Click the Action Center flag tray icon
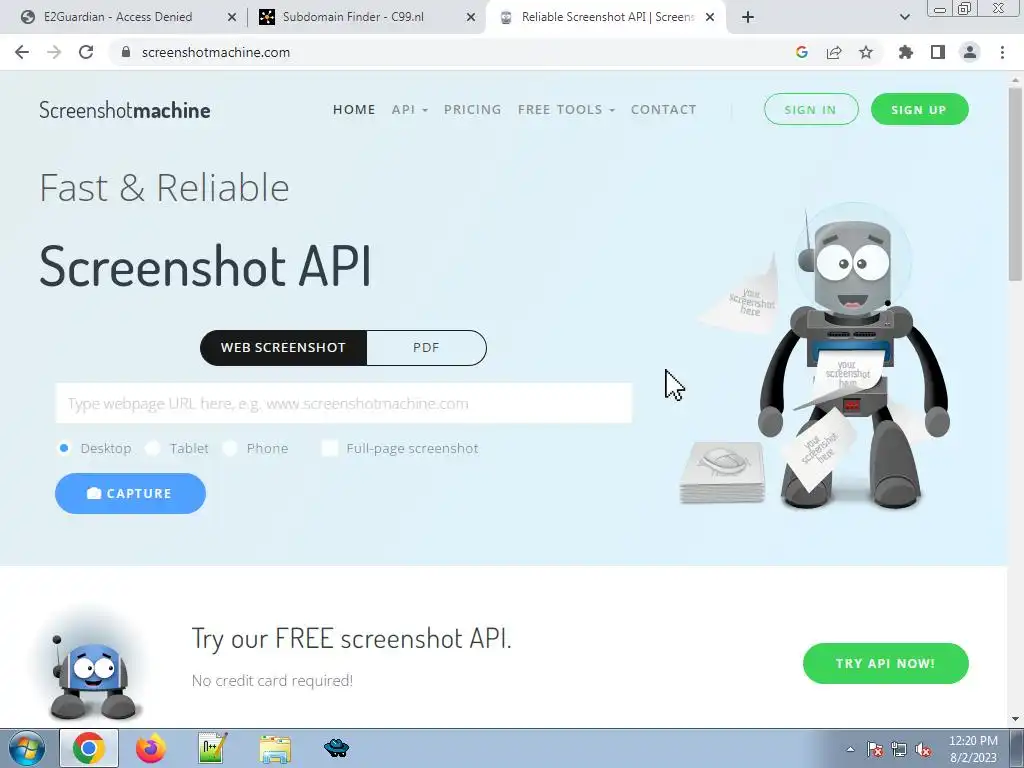This screenshot has width=1024, height=768. pyautogui.click(x=875, y=749)
